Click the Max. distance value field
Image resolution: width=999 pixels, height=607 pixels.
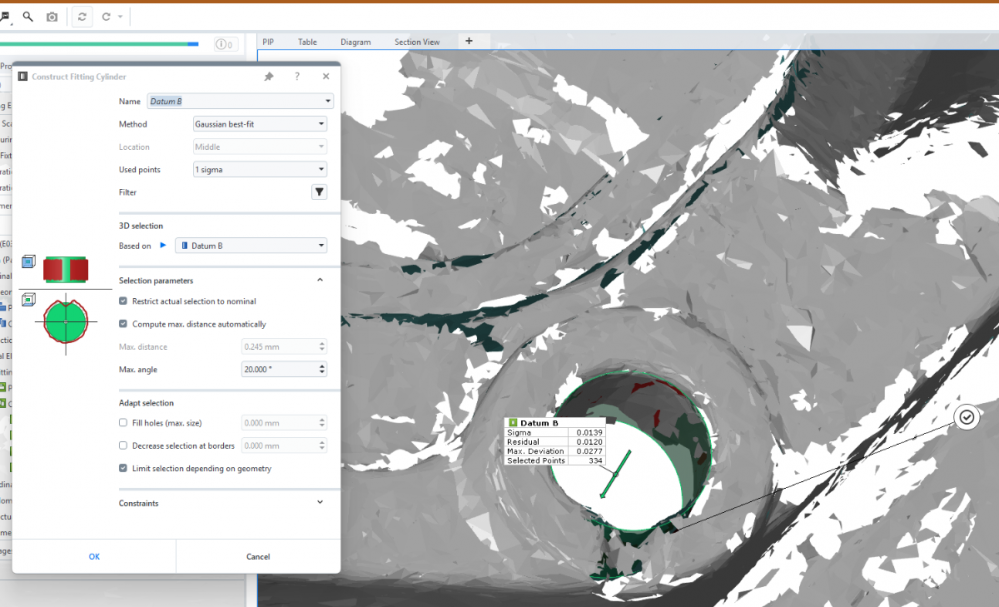pos(279,346)
